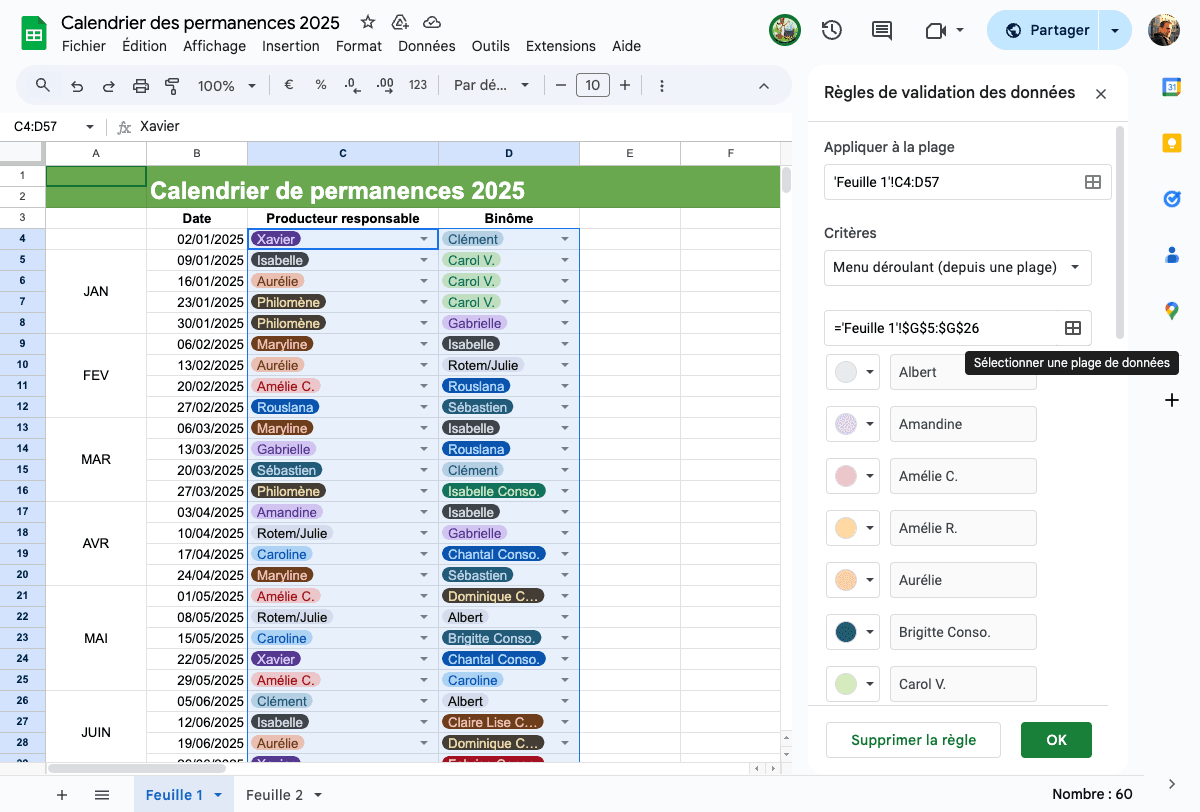This screenshot has height=812, width=1200.
Task: Star this spreadsheet document
Action: tap(368, 22)
